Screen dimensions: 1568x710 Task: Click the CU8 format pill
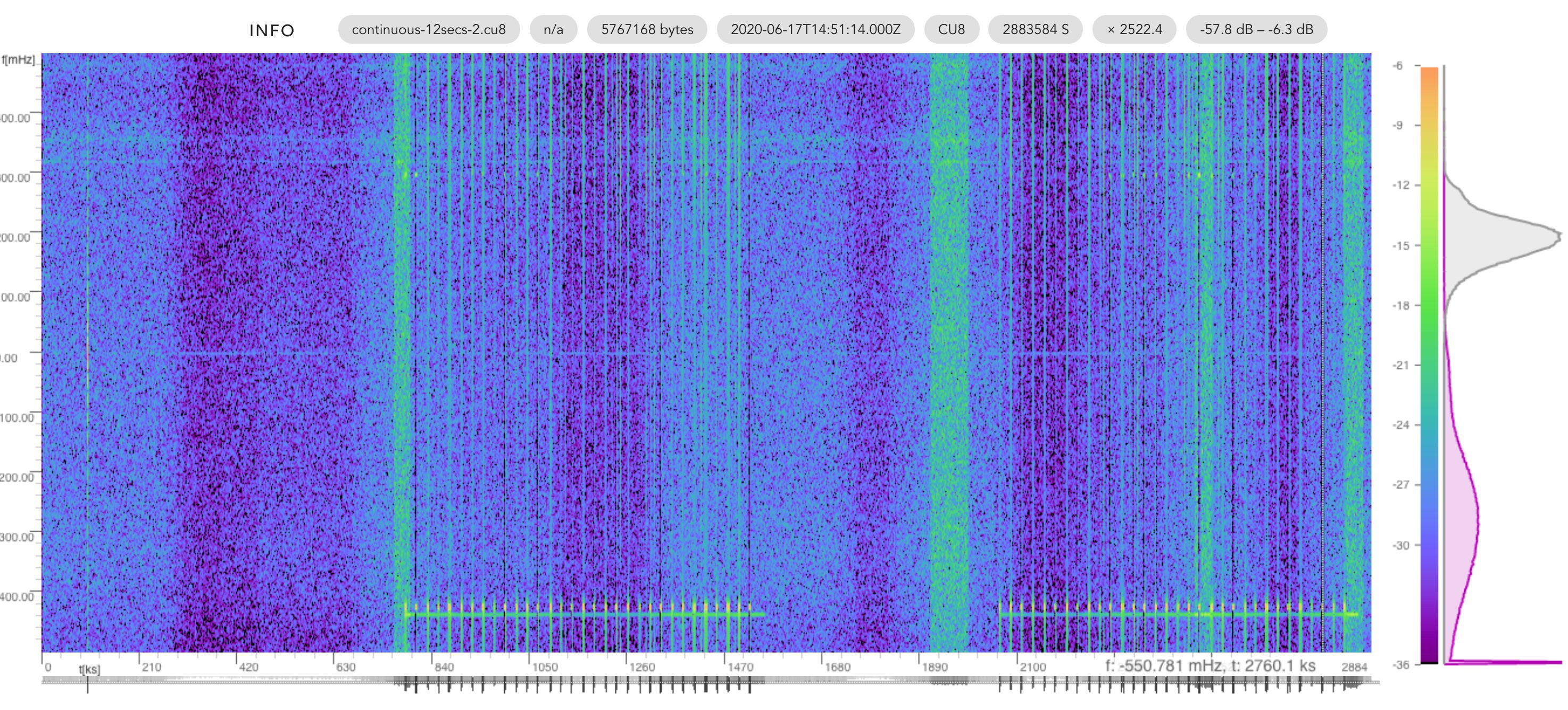(x=952, y=29)
